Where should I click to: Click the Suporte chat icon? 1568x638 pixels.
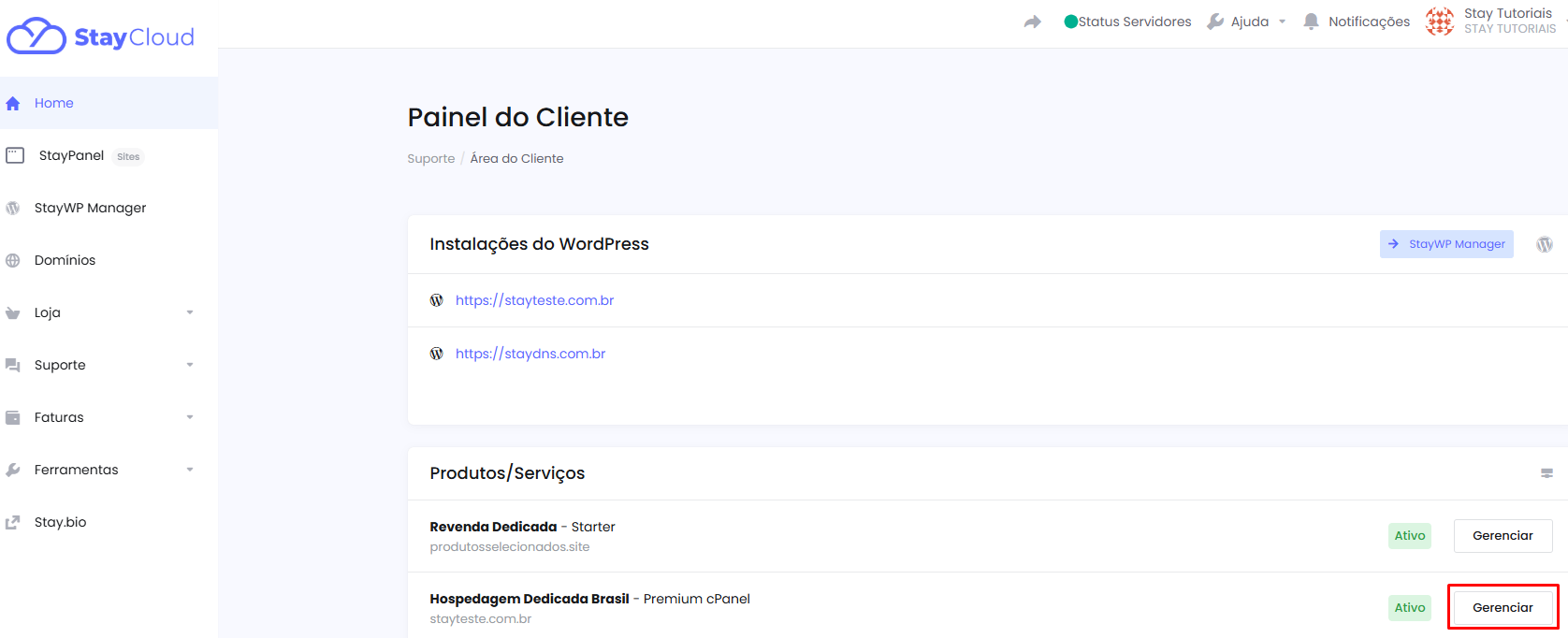(13, 366)
